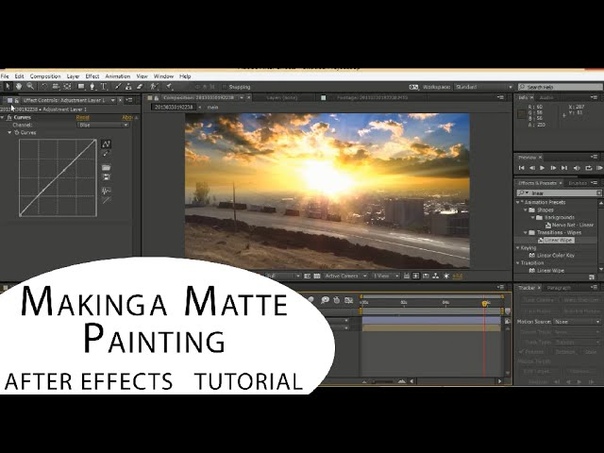Image resolution: width=604 pixels, height=453 pixels.
Task: Enable the Snapping checkbox
Action: [x=224, y=87]
